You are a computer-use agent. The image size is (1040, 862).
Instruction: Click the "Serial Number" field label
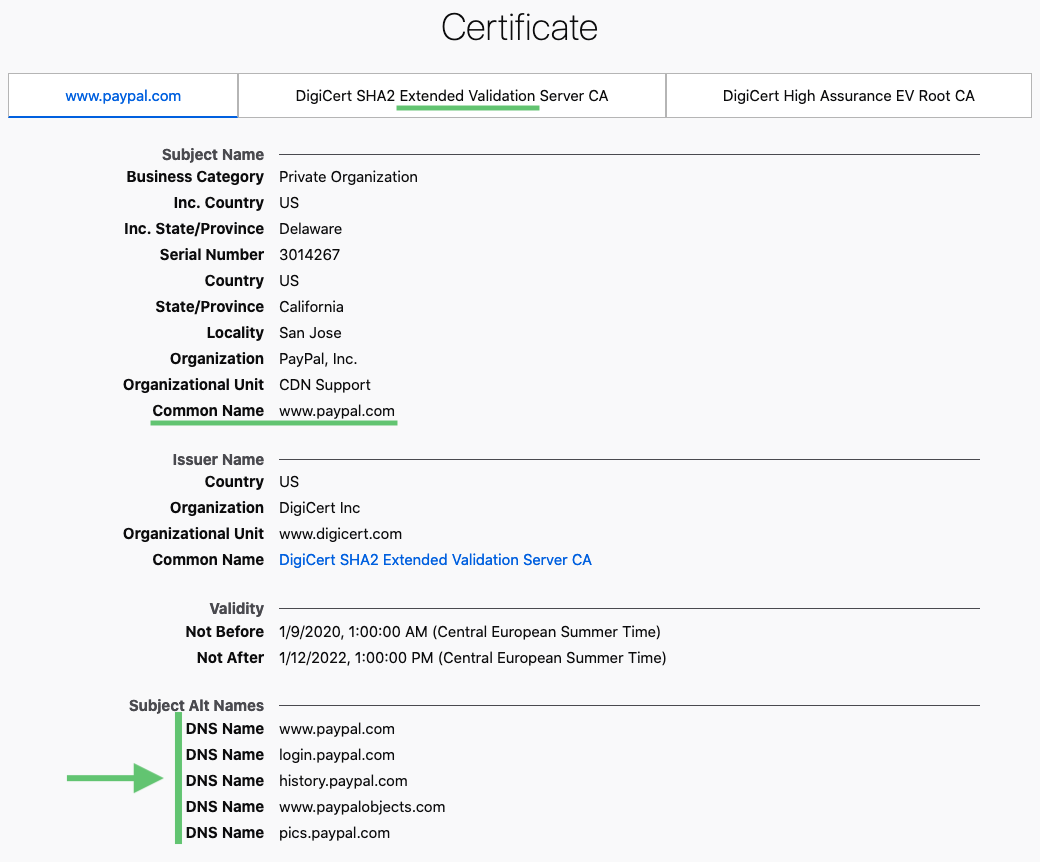(x=212, y=255)
